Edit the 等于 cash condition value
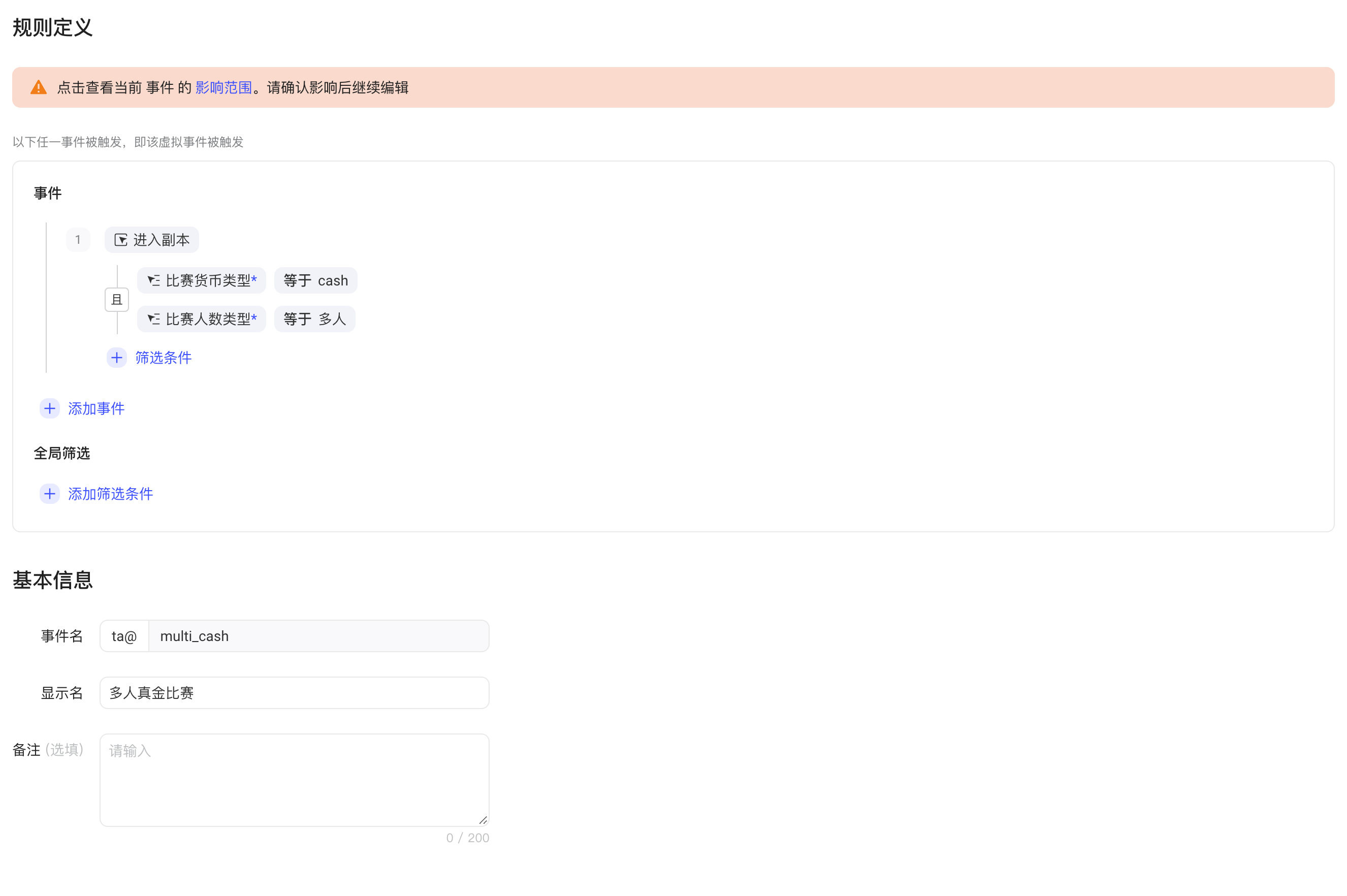This screenshot has width=1347, height=896. pyautogui.click(x=315, y=280)
